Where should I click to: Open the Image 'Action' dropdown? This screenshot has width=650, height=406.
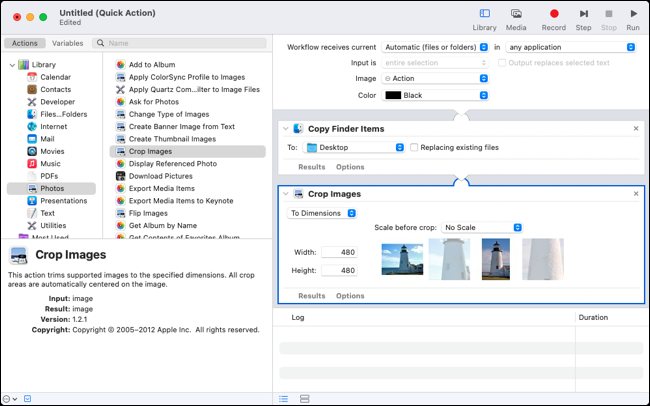click(x=435, y=78)
